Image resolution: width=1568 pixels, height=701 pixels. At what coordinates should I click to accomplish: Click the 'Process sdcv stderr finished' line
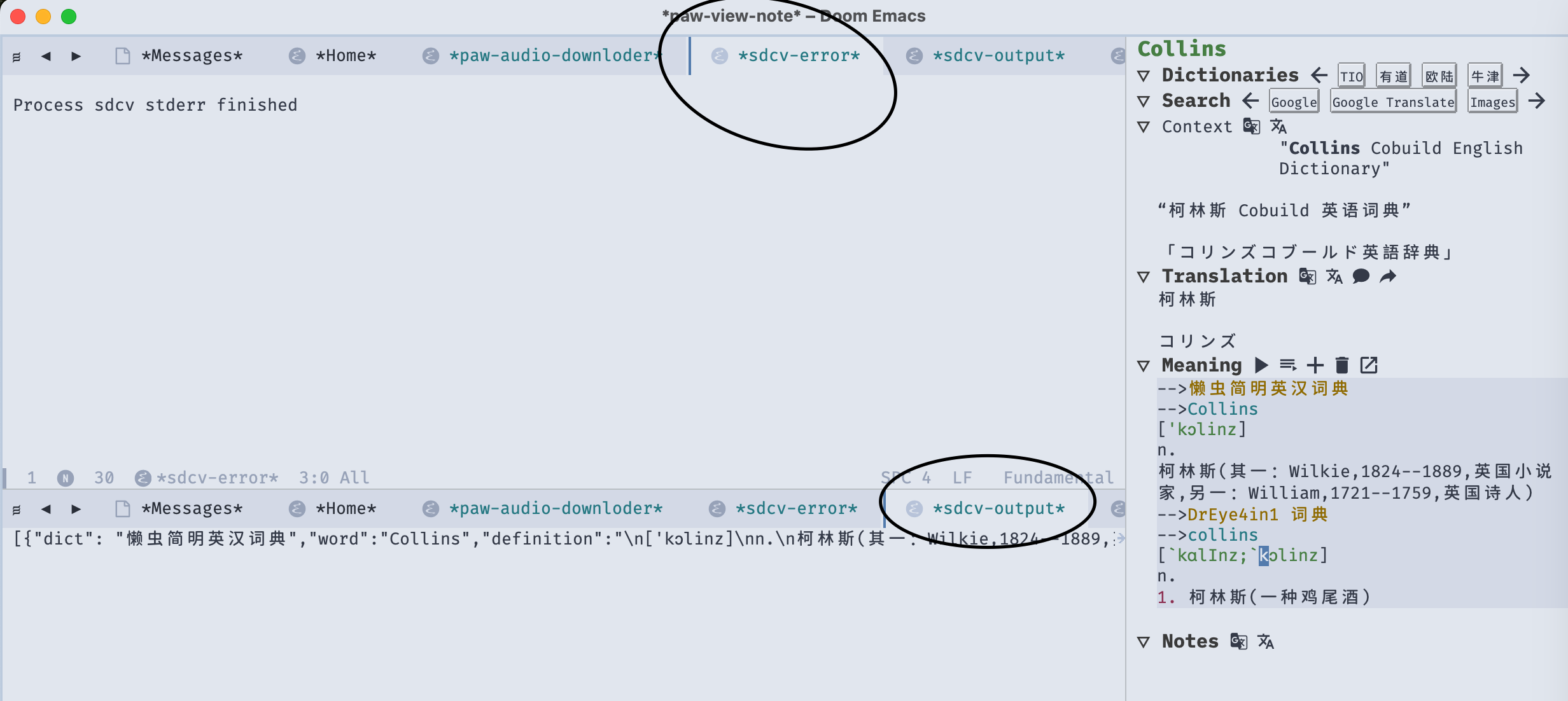(155, 105)
